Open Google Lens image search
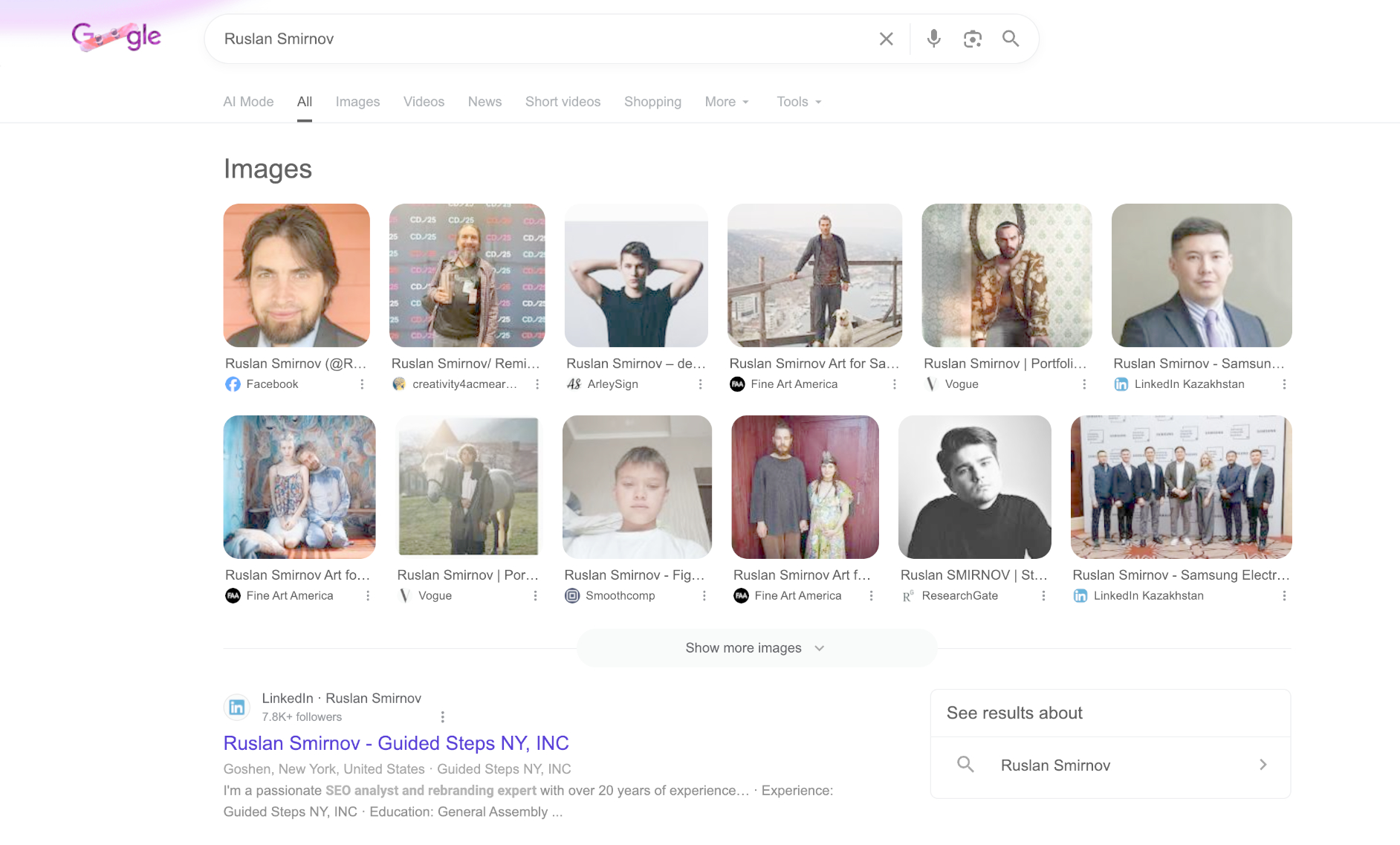 point(972,39)
